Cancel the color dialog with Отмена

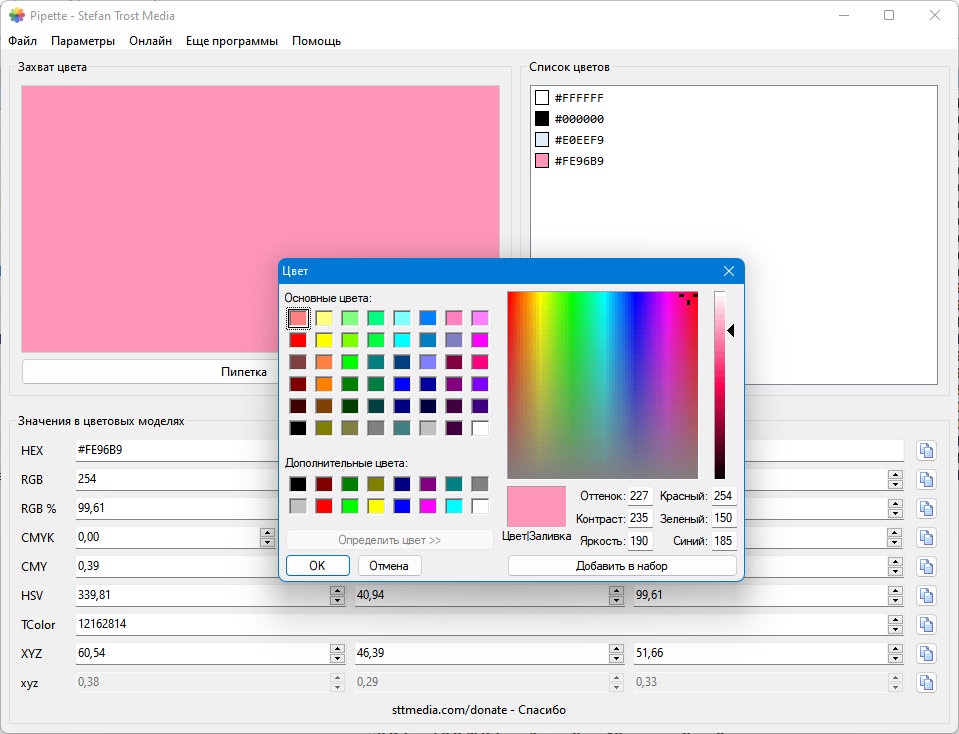[x=389, y=566]
